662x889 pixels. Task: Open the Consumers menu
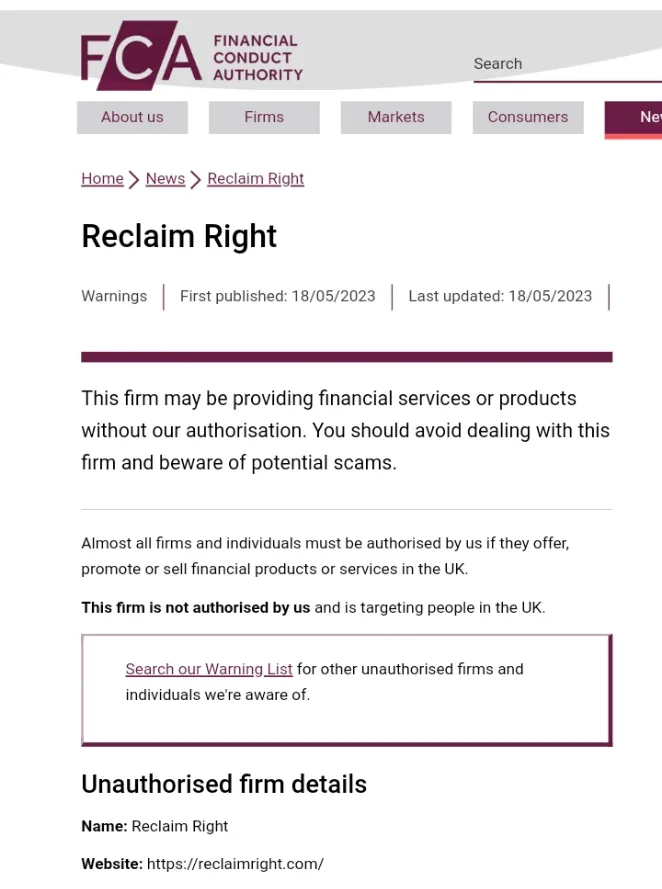pyautogui.click(x=528, y=117)
